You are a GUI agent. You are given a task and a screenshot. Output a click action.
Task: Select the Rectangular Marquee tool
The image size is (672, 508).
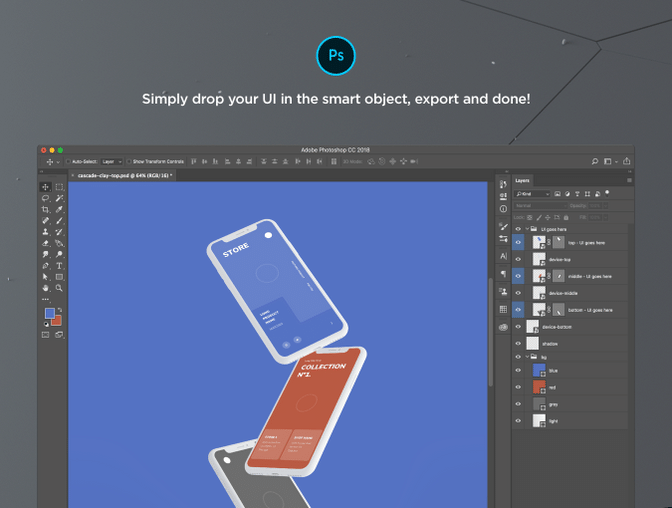point(59,187)
